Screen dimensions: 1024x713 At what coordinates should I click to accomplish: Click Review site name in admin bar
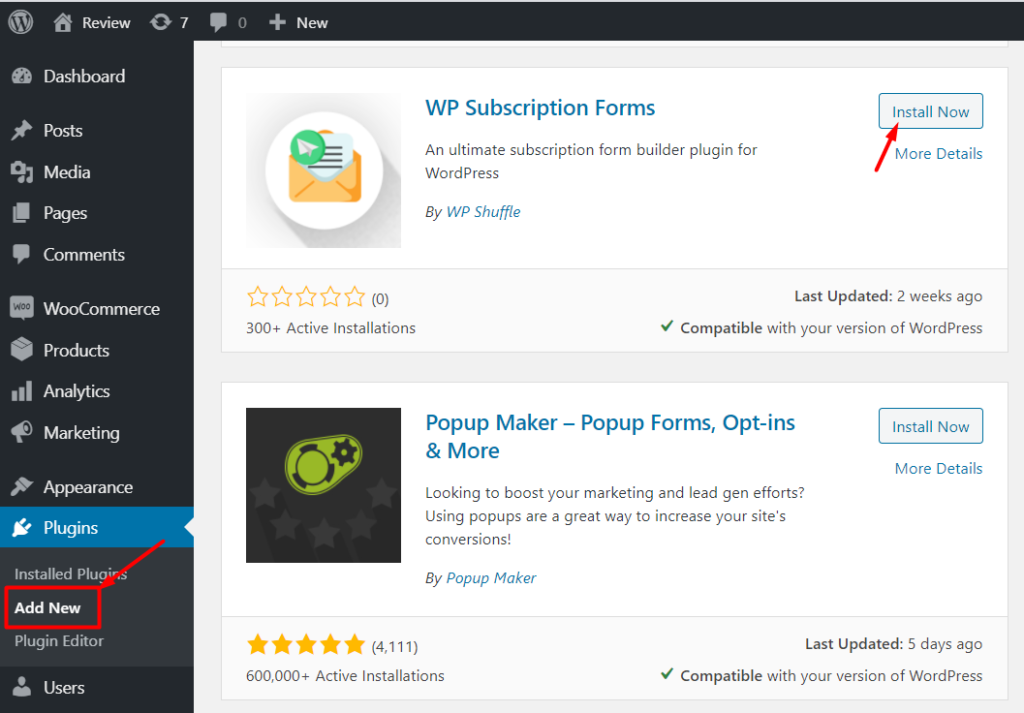106,23
